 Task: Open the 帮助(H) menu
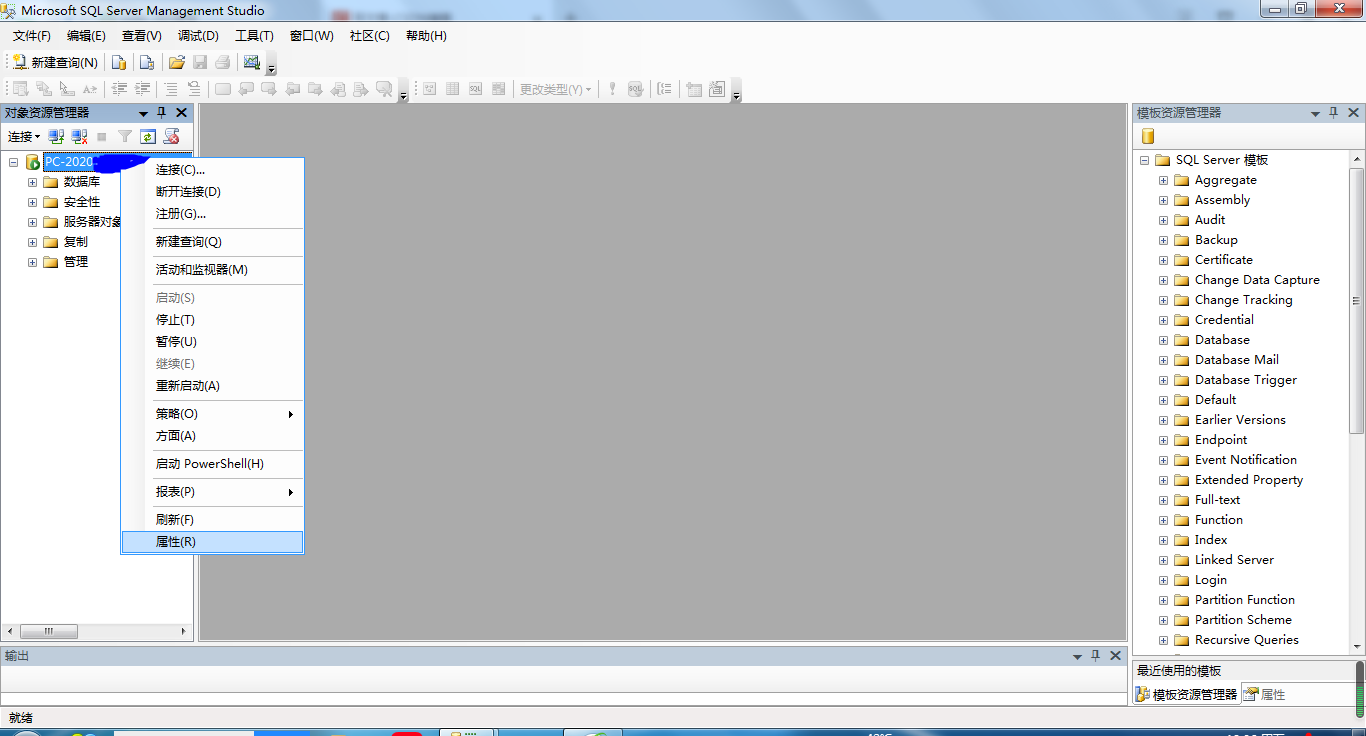[426, 36]
